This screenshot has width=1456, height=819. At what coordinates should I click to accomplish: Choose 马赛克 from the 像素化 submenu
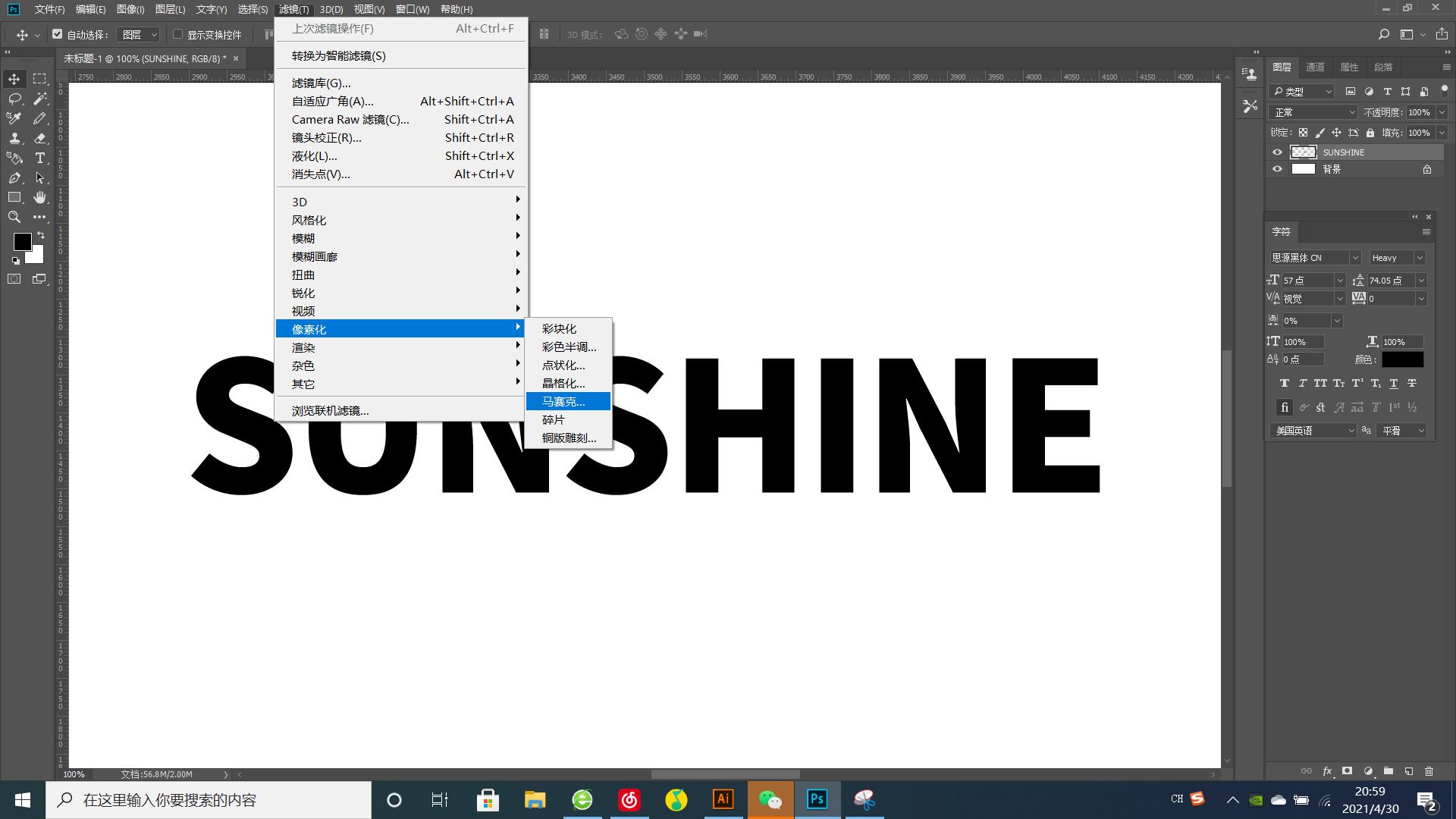[x=563, y=401]
